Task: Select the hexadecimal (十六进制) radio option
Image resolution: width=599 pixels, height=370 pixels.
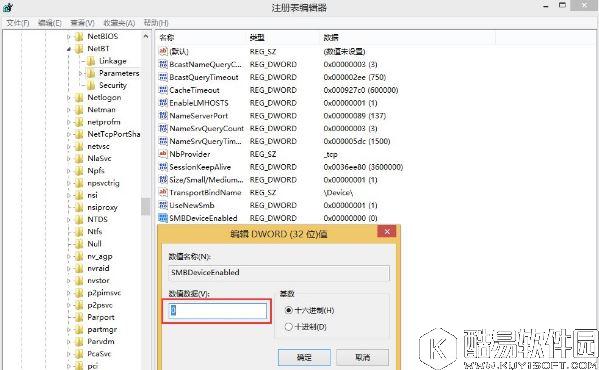Action: (289, 310)
